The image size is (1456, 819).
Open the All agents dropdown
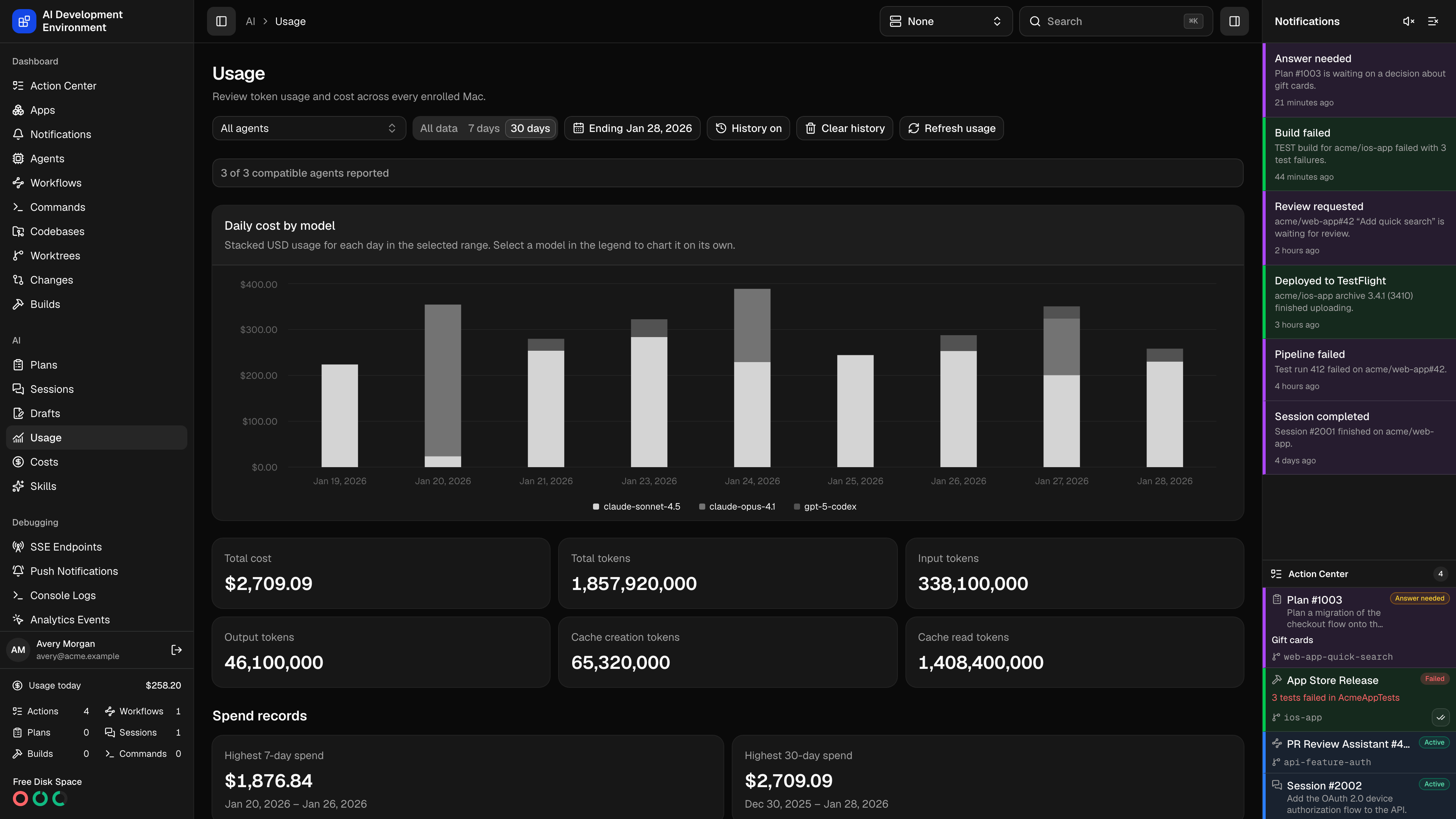309,128
